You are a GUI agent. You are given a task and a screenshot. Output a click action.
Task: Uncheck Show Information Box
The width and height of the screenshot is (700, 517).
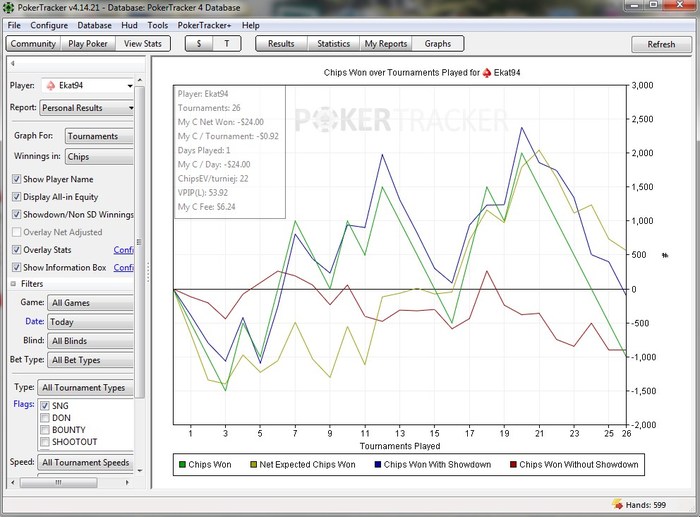click(x=17, y=267)
